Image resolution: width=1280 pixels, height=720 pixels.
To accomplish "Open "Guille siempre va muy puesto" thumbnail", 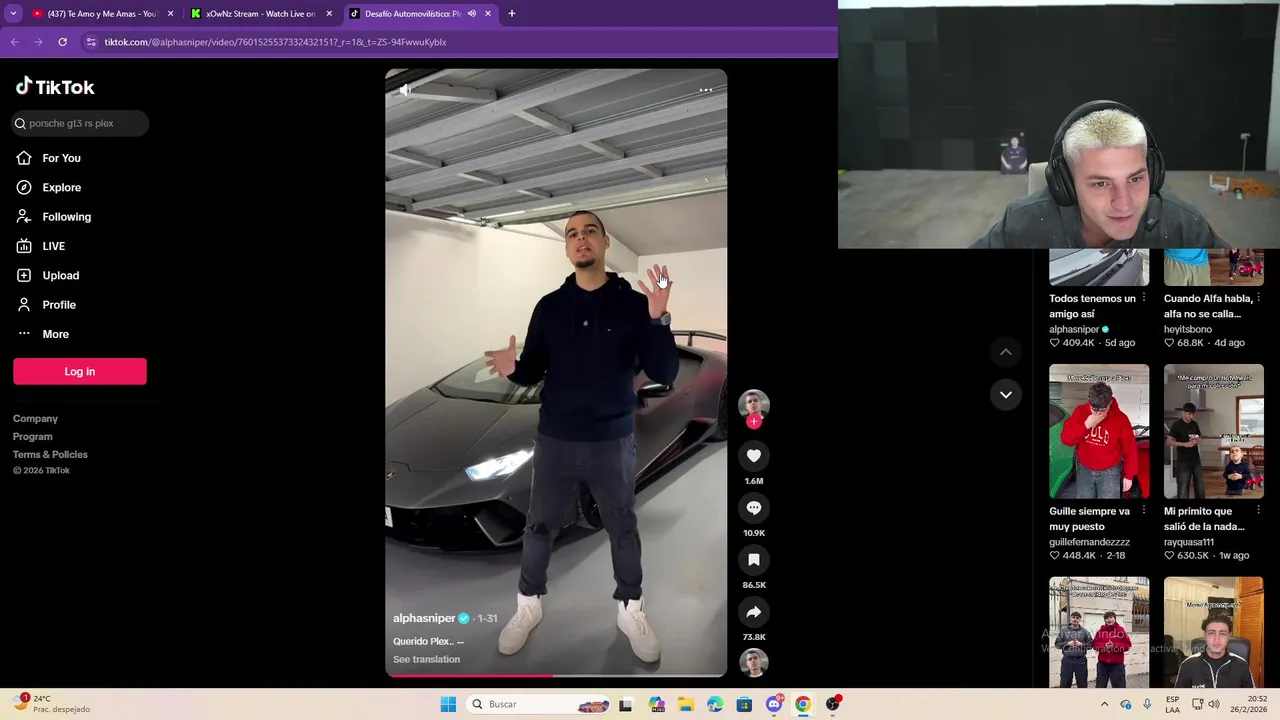I will point(1099,431).
